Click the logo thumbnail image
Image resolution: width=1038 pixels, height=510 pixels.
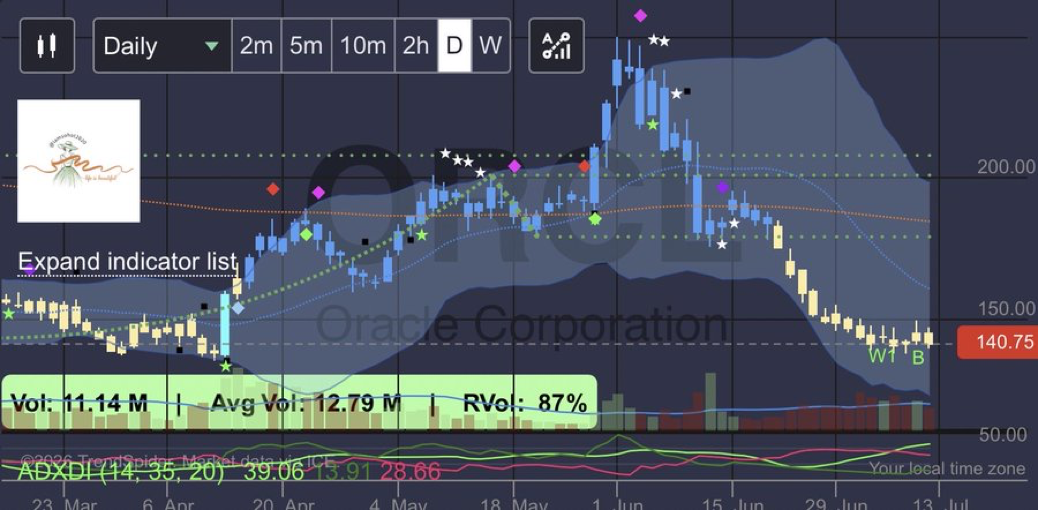click(x=78, y=161)
